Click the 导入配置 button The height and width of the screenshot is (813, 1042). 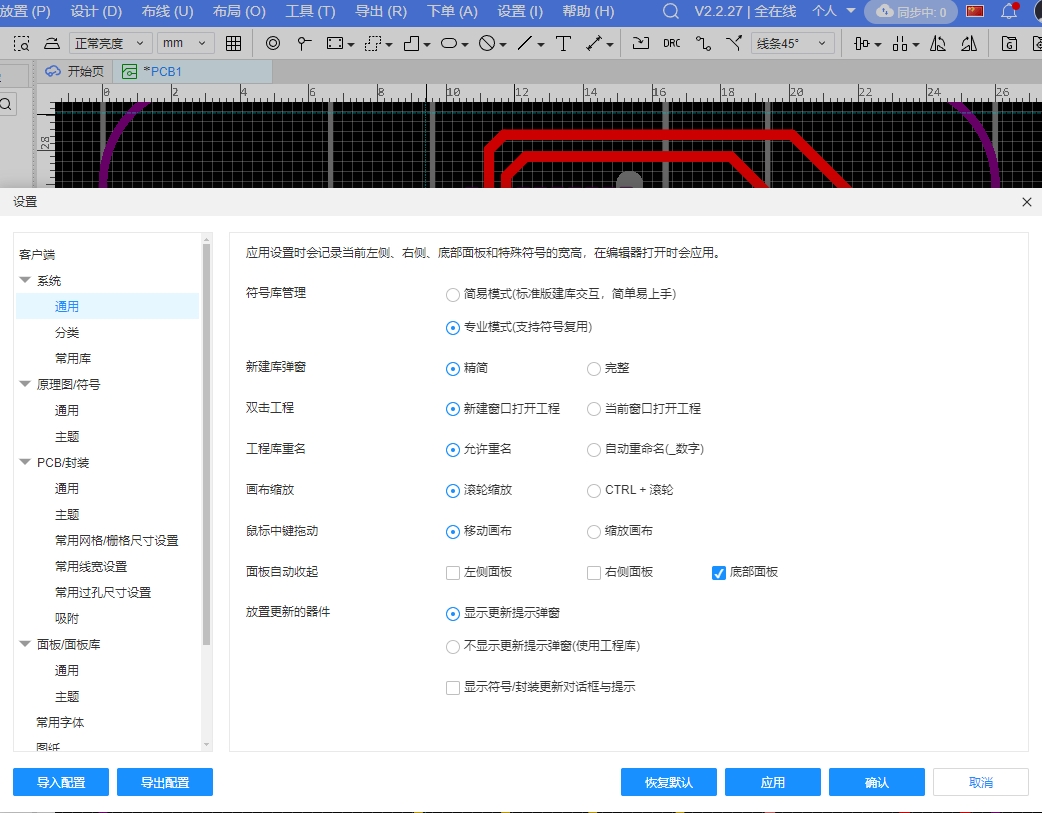point(61,782)
